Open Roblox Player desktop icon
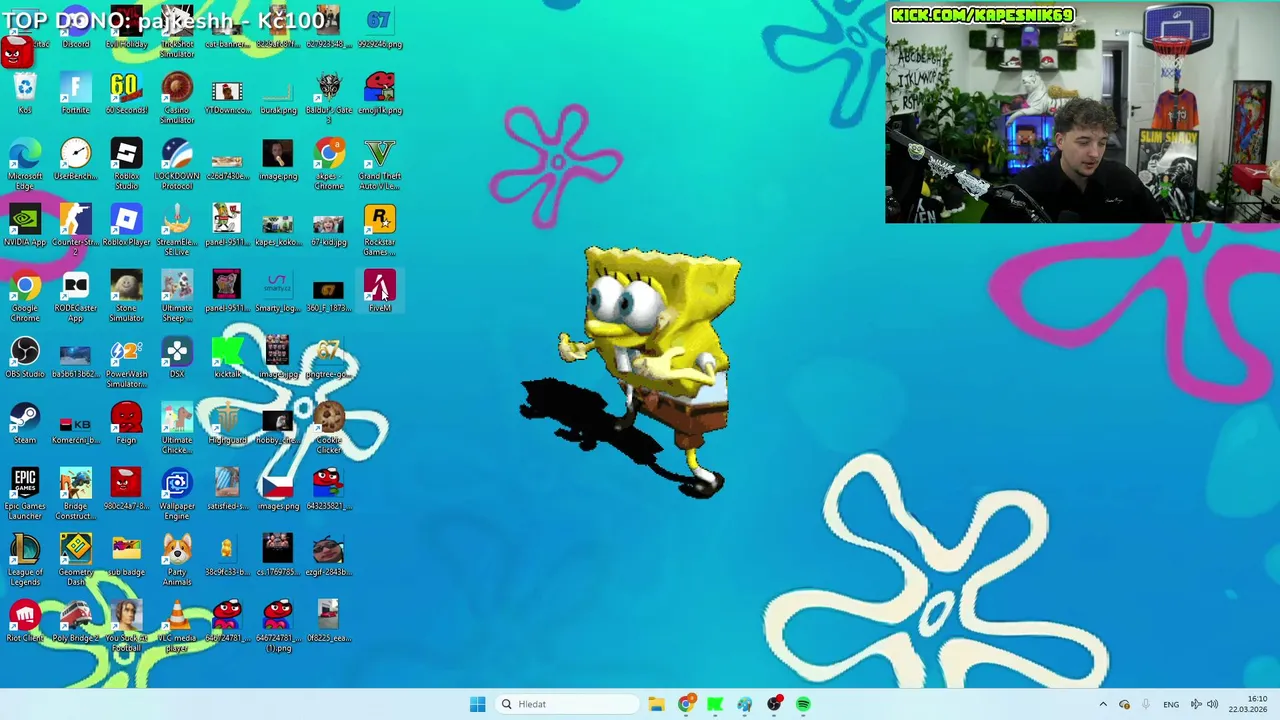 click(x=126, y=226)
